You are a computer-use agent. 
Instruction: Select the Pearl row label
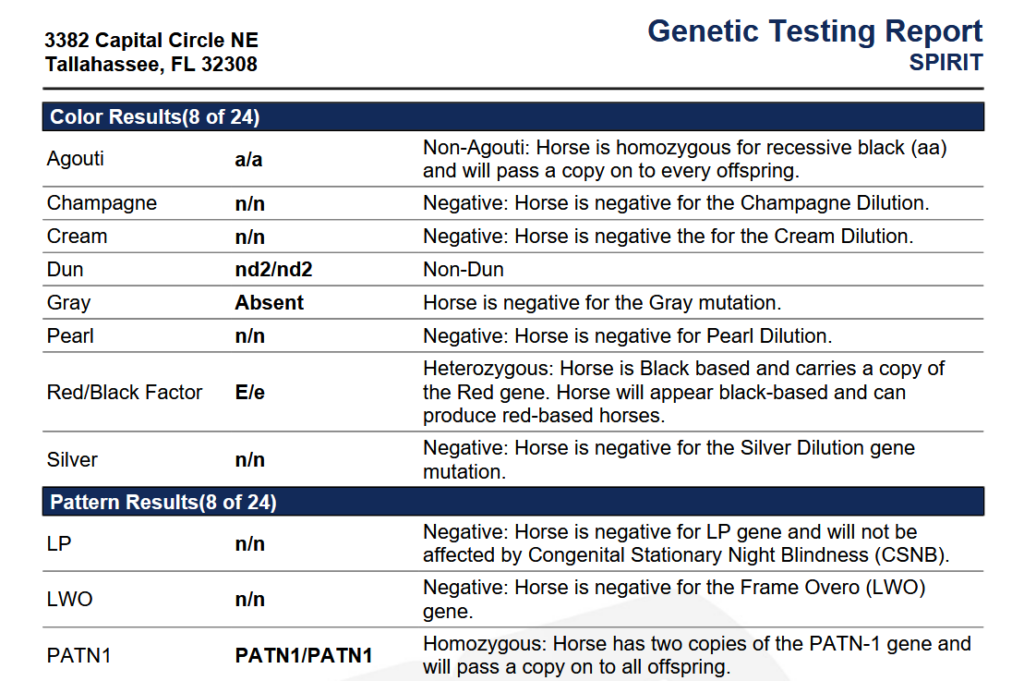pos(70,336)
